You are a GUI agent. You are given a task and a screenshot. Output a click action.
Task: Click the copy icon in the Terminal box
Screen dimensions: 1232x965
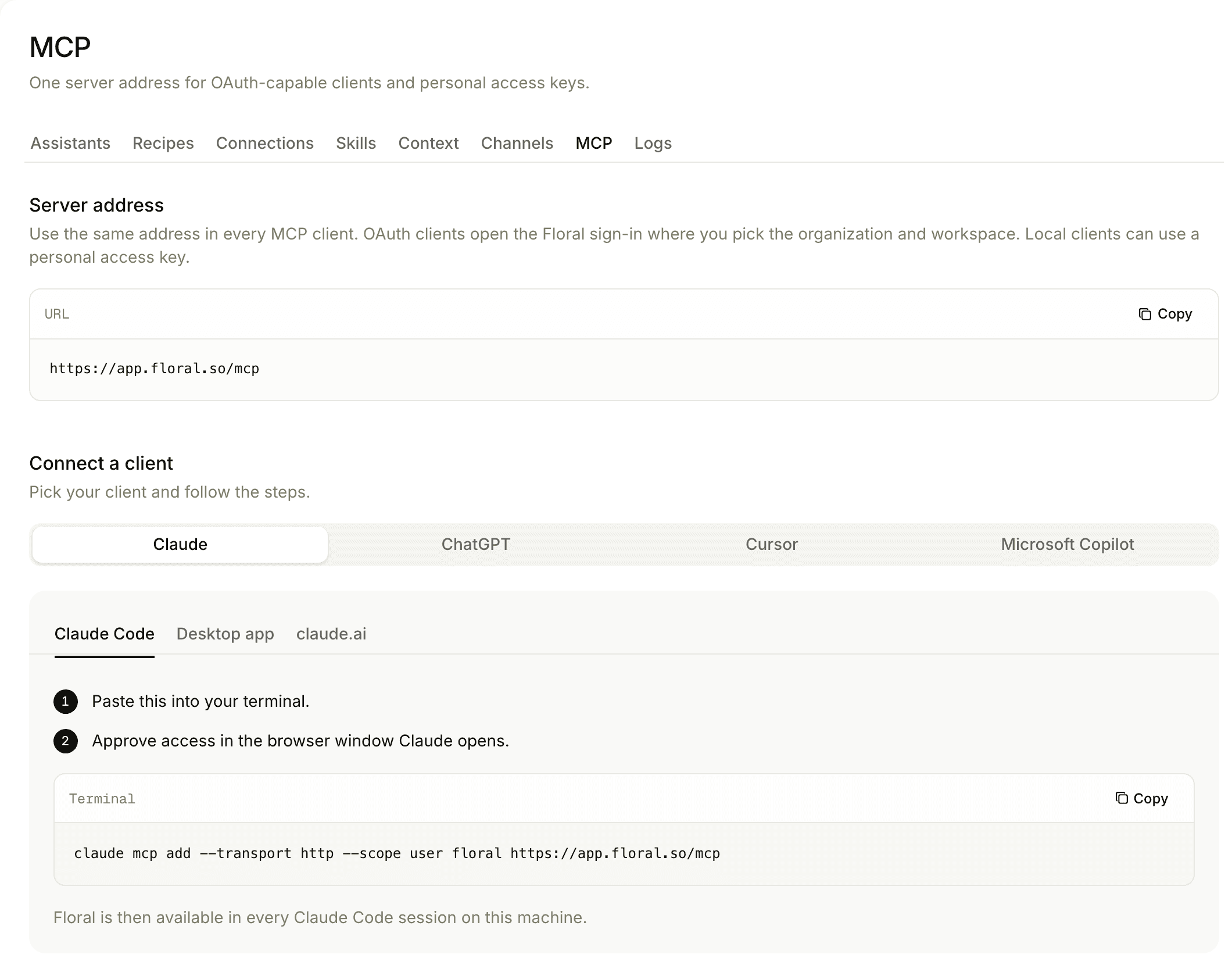1121,798
